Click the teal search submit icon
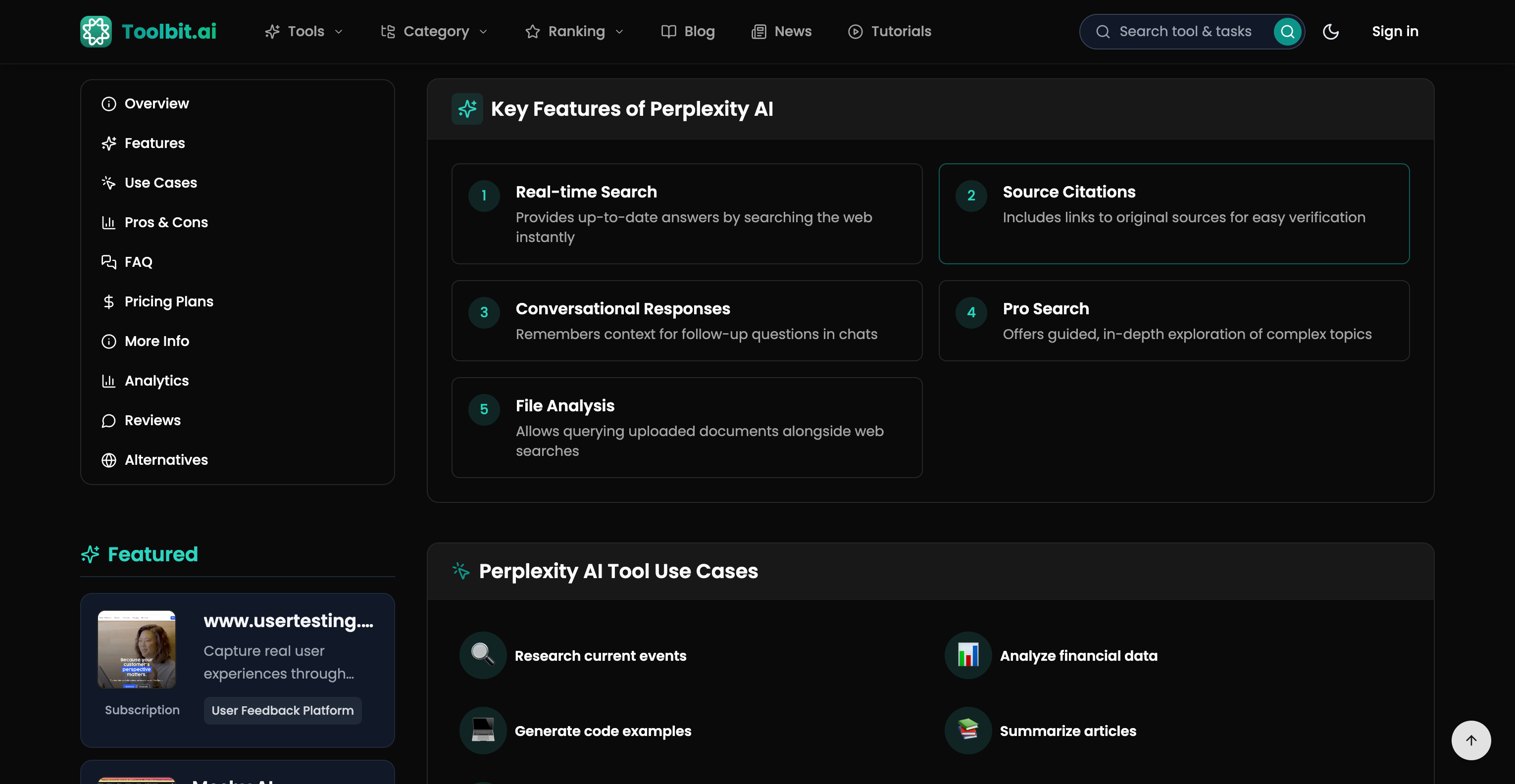Viewport: 1515px width, 784px height. (1287, 31)
